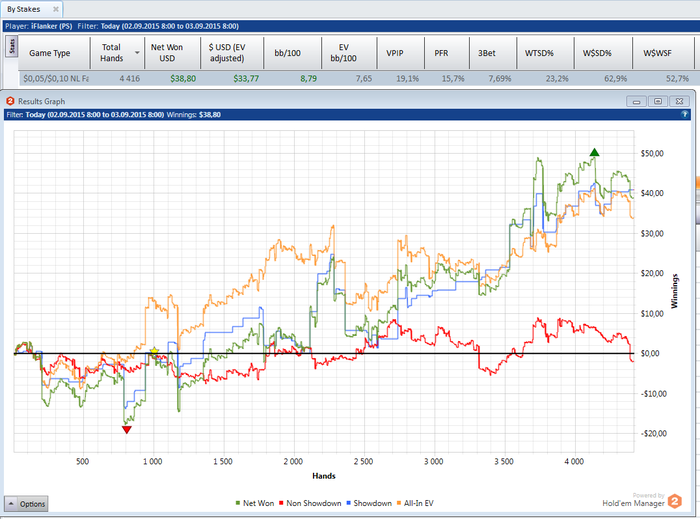Toggle the Showdown legend entry

coord(369,503)
